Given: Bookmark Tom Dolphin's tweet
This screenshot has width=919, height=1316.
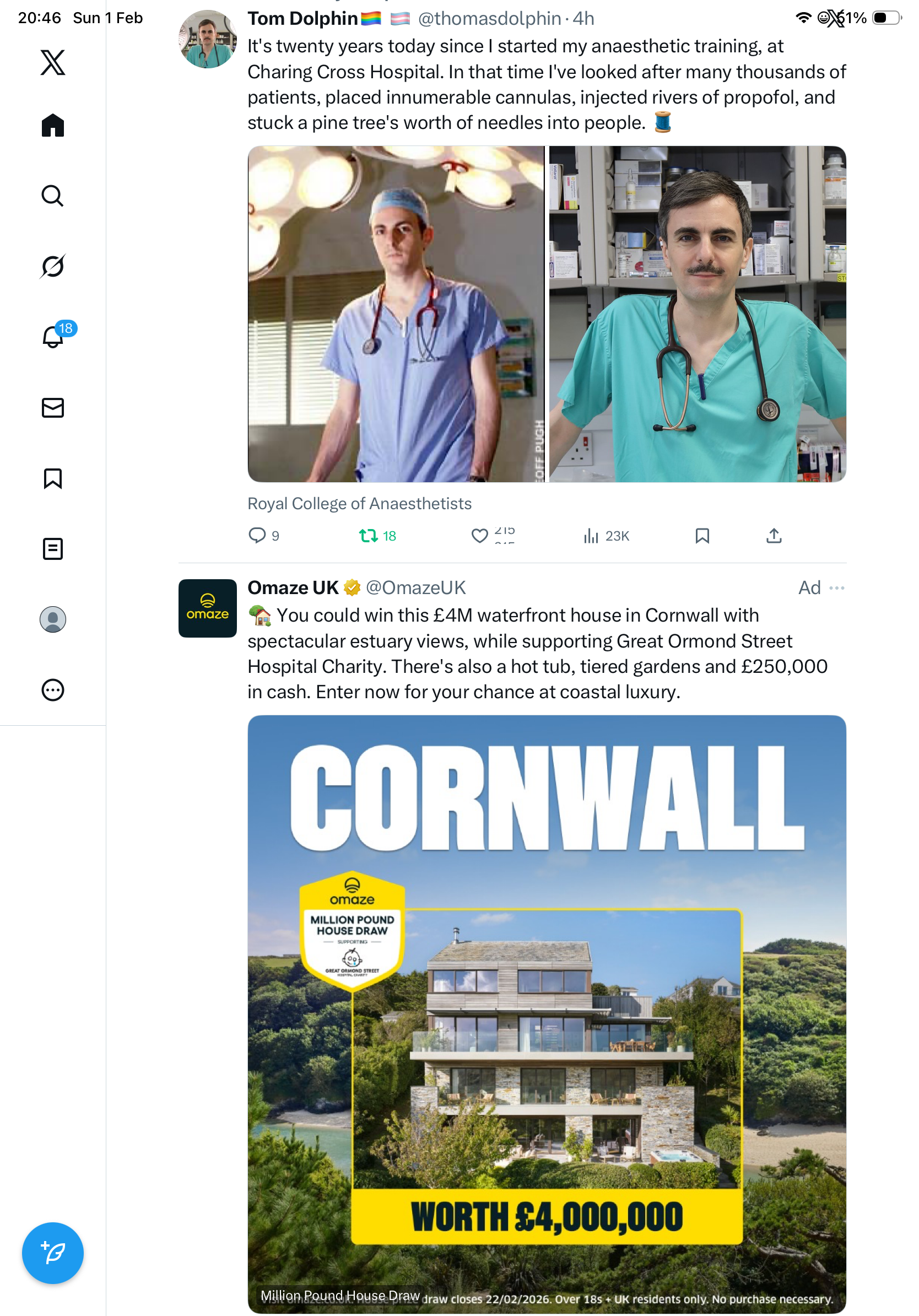Looking at the screenshot, I should coord(702,535).
